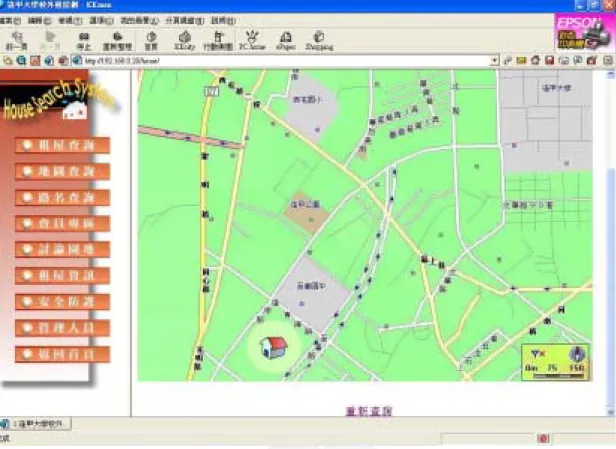Click the small house icon in address toolbar

tap(535, 60)
